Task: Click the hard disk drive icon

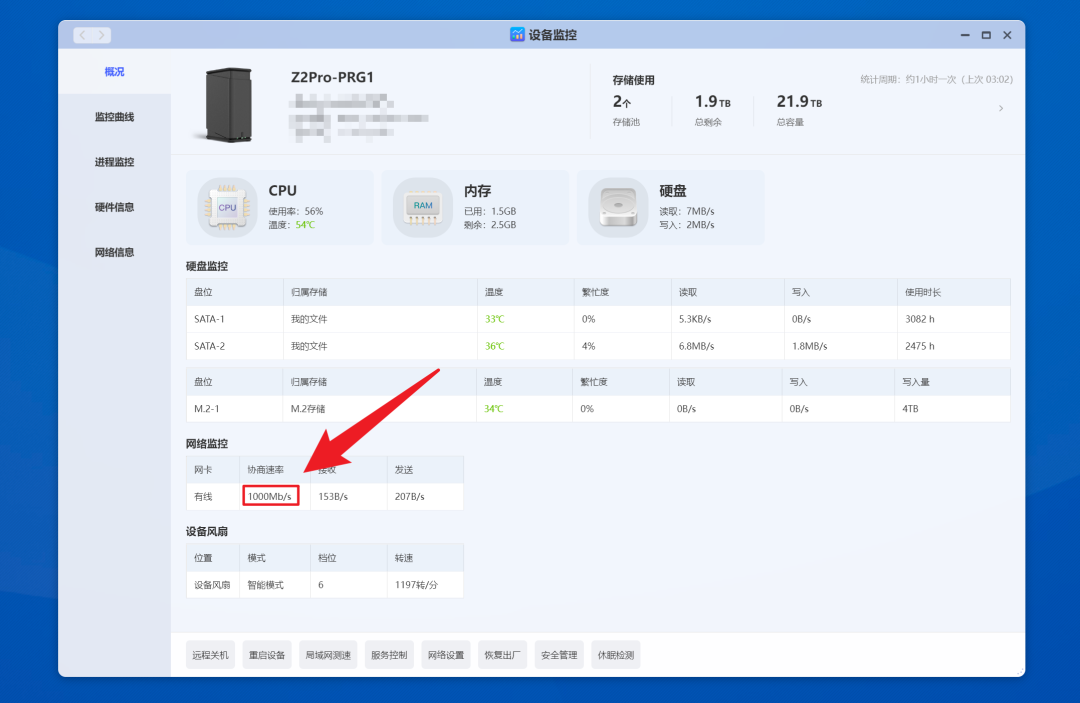Action: tap(618, 207)
